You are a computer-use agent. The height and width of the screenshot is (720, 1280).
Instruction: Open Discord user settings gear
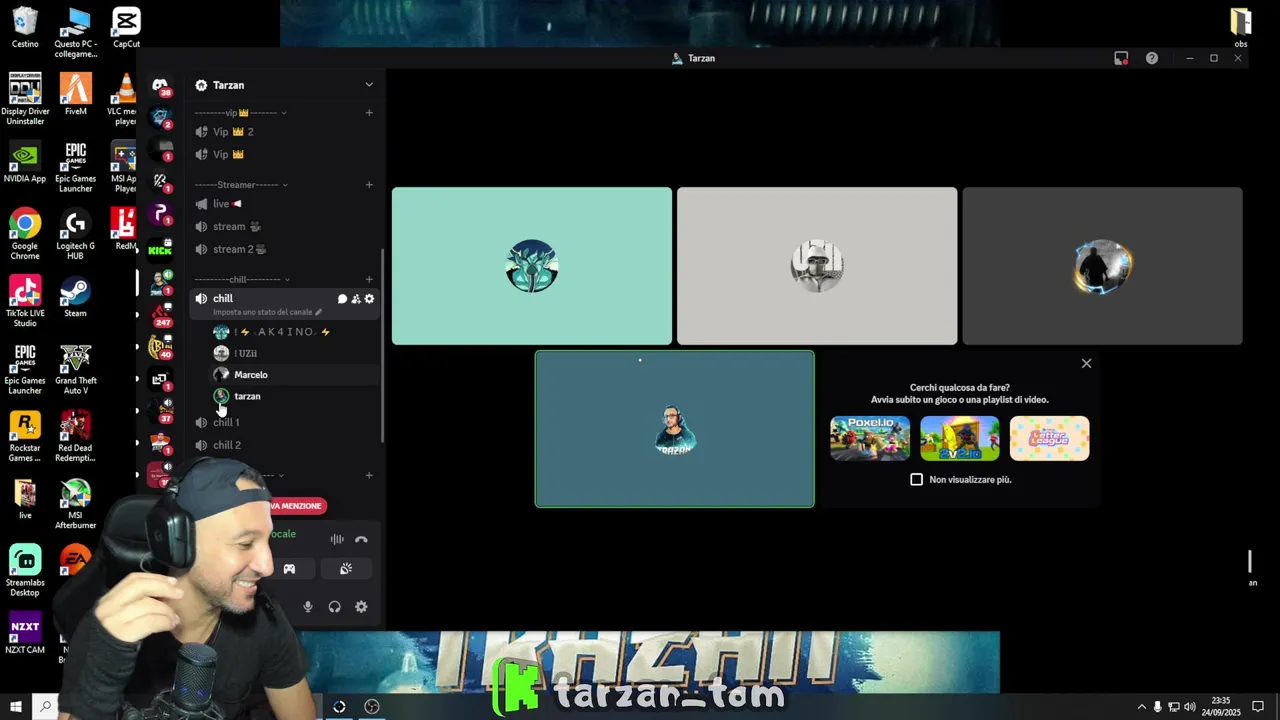coord(361,607)
